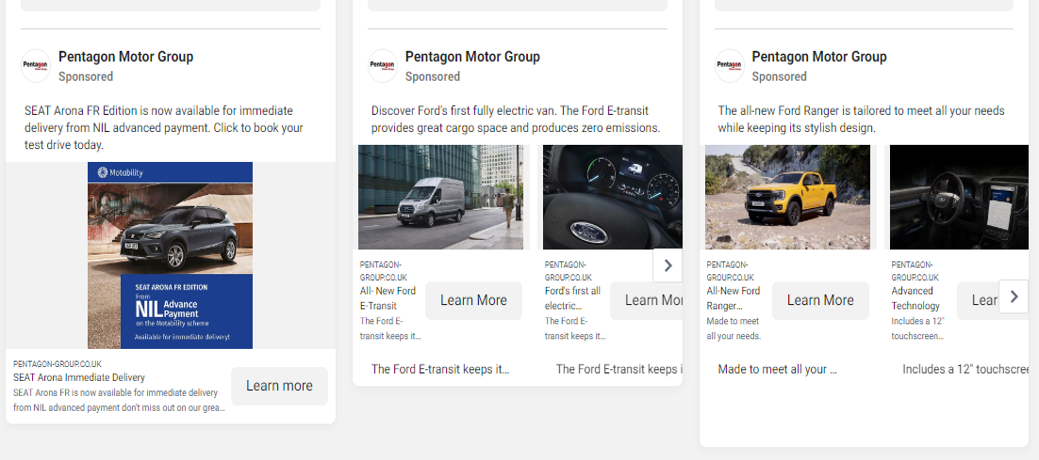Viewport: 1039px width, 460px height.
Task: Click PENTAGON-GROUP.CO.UK under silver van image
Action: click(x=384, y=270)
